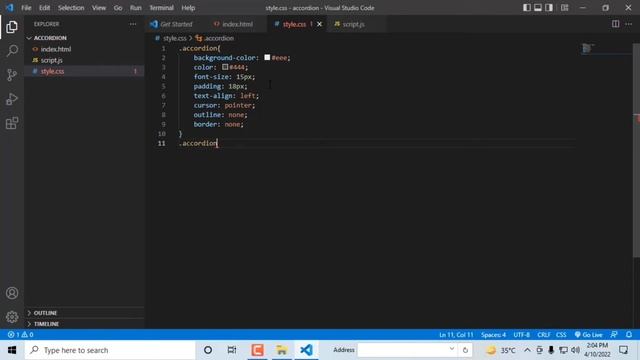Close the style.css tab
Viewport: 640px width, 360px height.
point(320,24)
